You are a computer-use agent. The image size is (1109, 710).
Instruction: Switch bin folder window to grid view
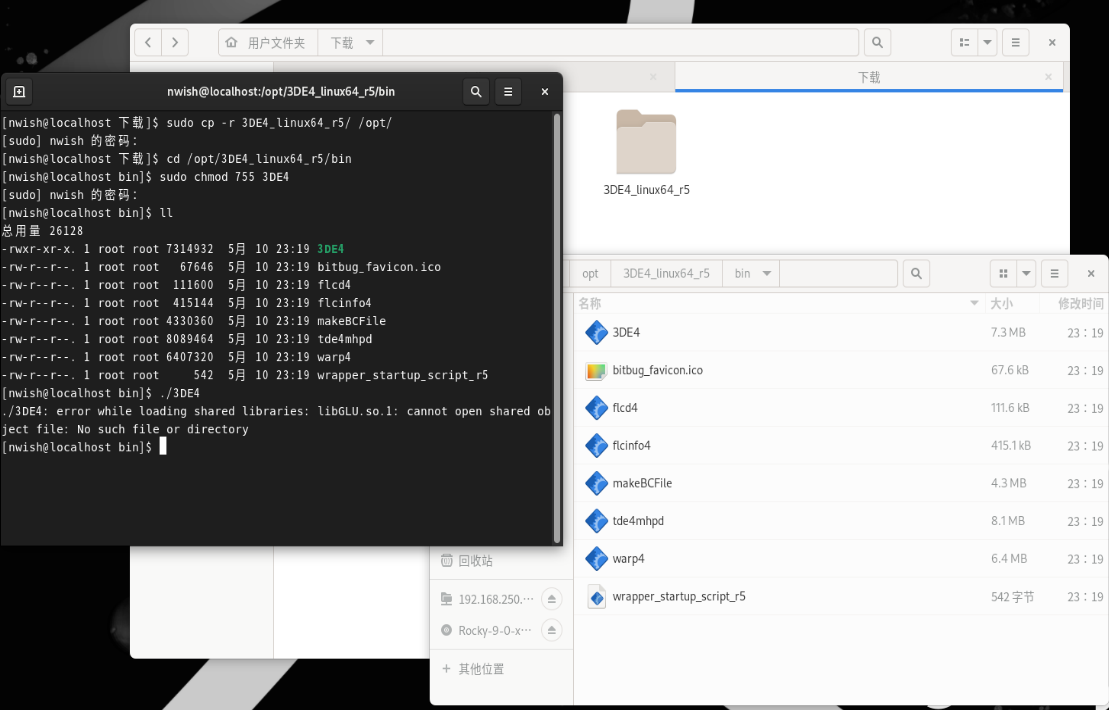(x=1002, y=273)
